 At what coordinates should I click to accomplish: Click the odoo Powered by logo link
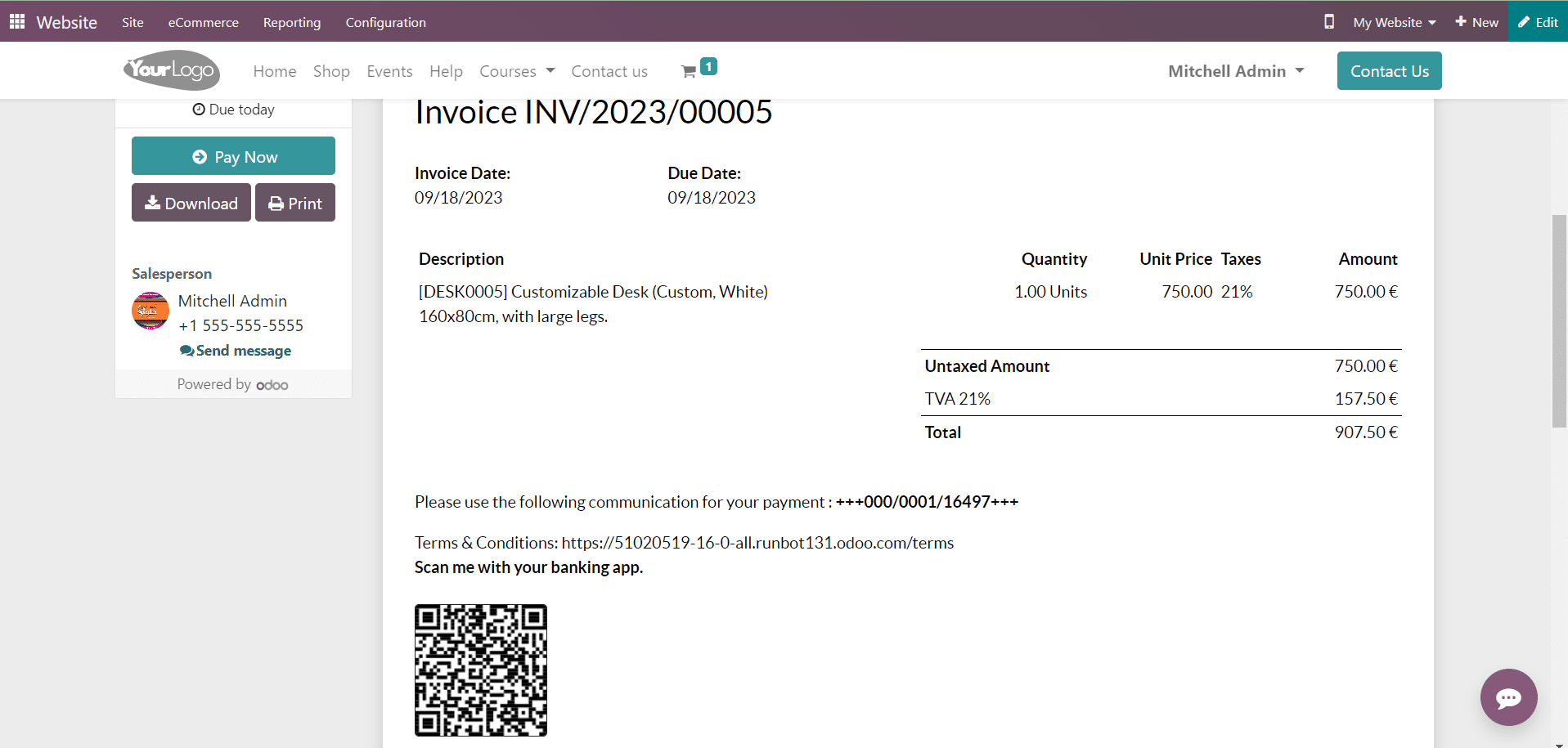click(x=272, y=385)
